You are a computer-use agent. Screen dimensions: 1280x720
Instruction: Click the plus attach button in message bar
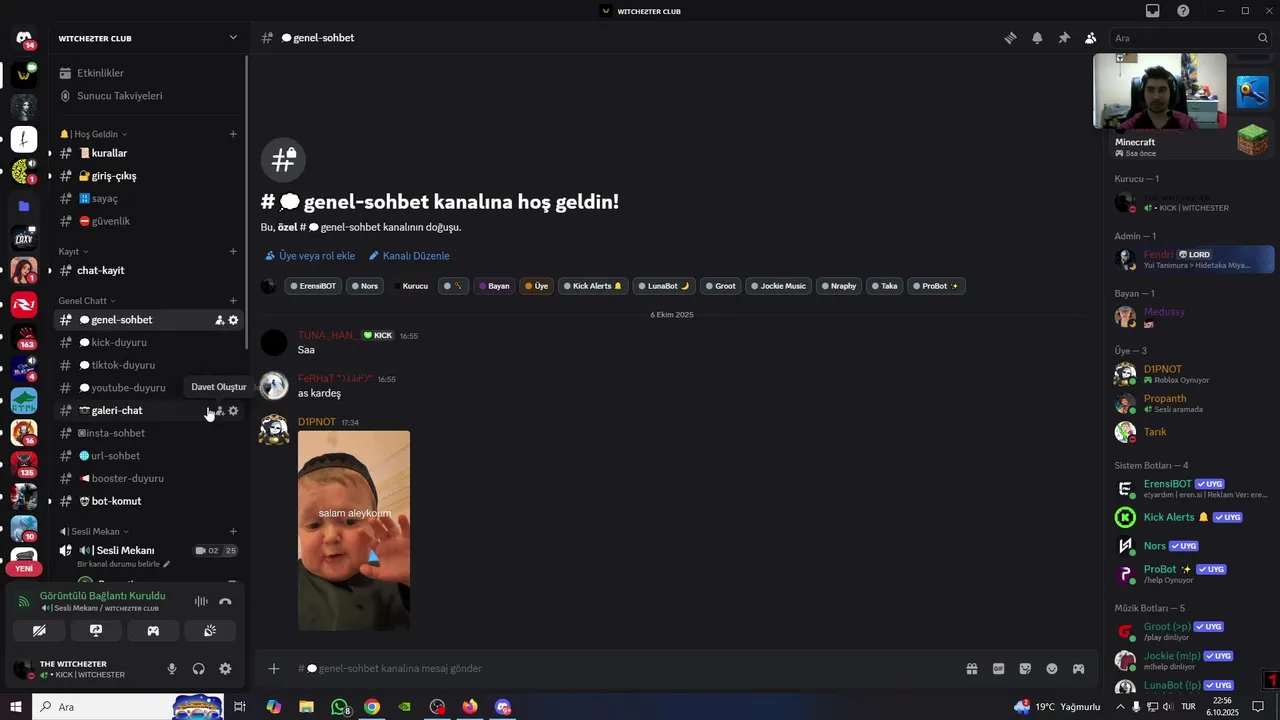[273, 669]
